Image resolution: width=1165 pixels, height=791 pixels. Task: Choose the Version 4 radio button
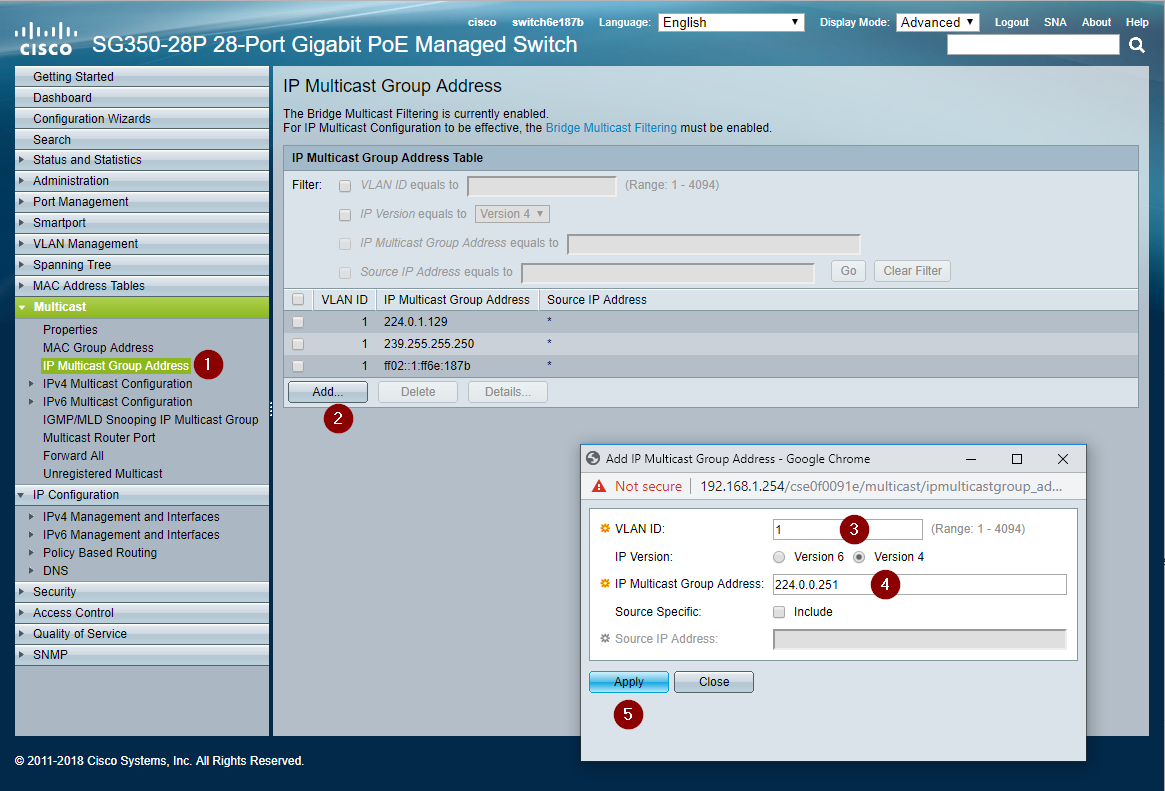click(859, 557)
